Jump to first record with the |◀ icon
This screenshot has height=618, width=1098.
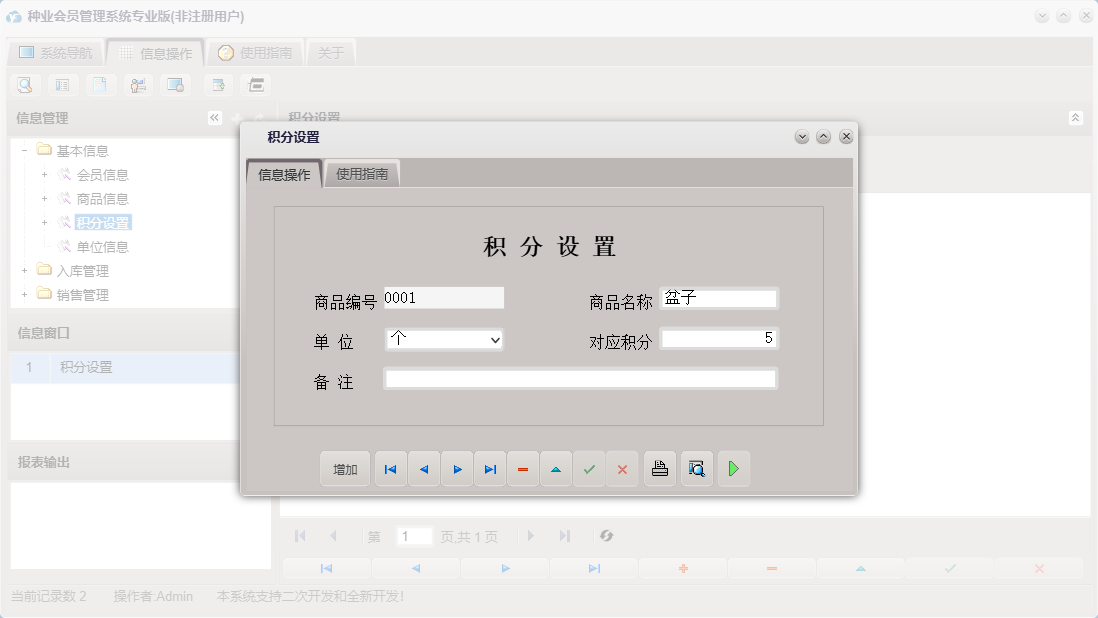click(x=390, y=468)
